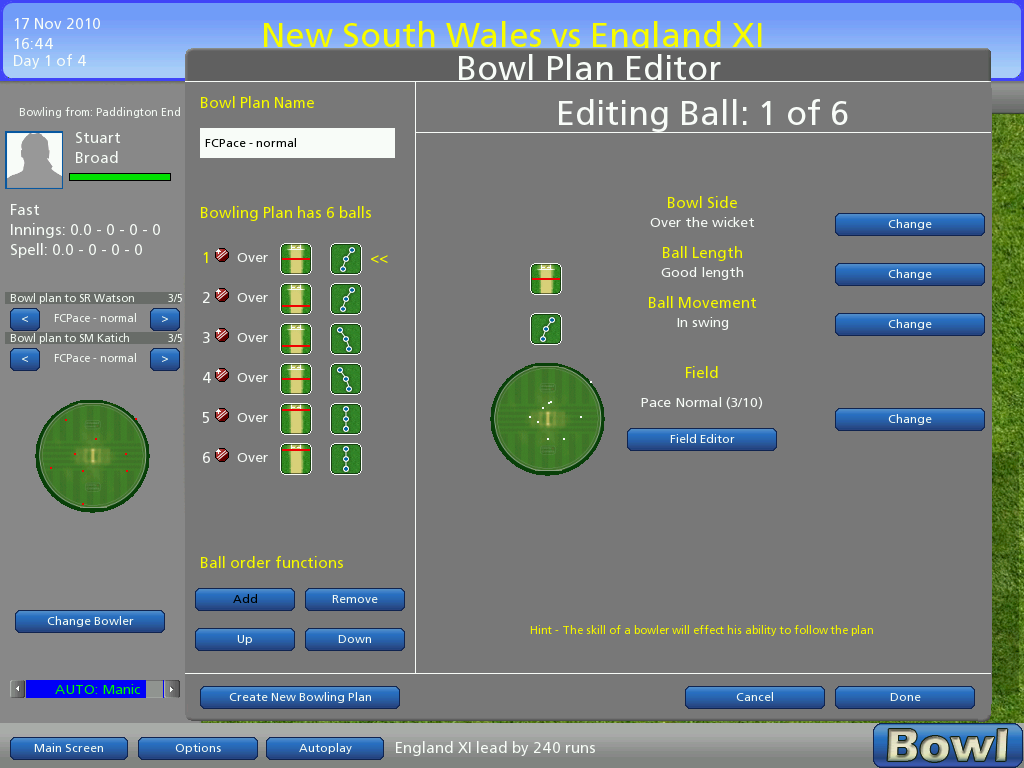Move selected ball Down
This screenshot has height=768, width=1024.
click(x=355, y=639)
